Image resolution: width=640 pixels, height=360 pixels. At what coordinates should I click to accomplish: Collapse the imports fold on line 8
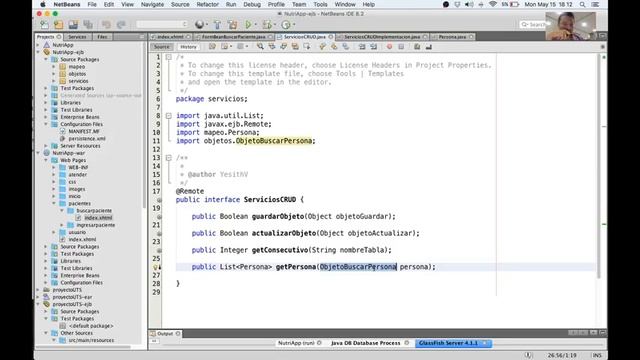(x=169, y=116)
